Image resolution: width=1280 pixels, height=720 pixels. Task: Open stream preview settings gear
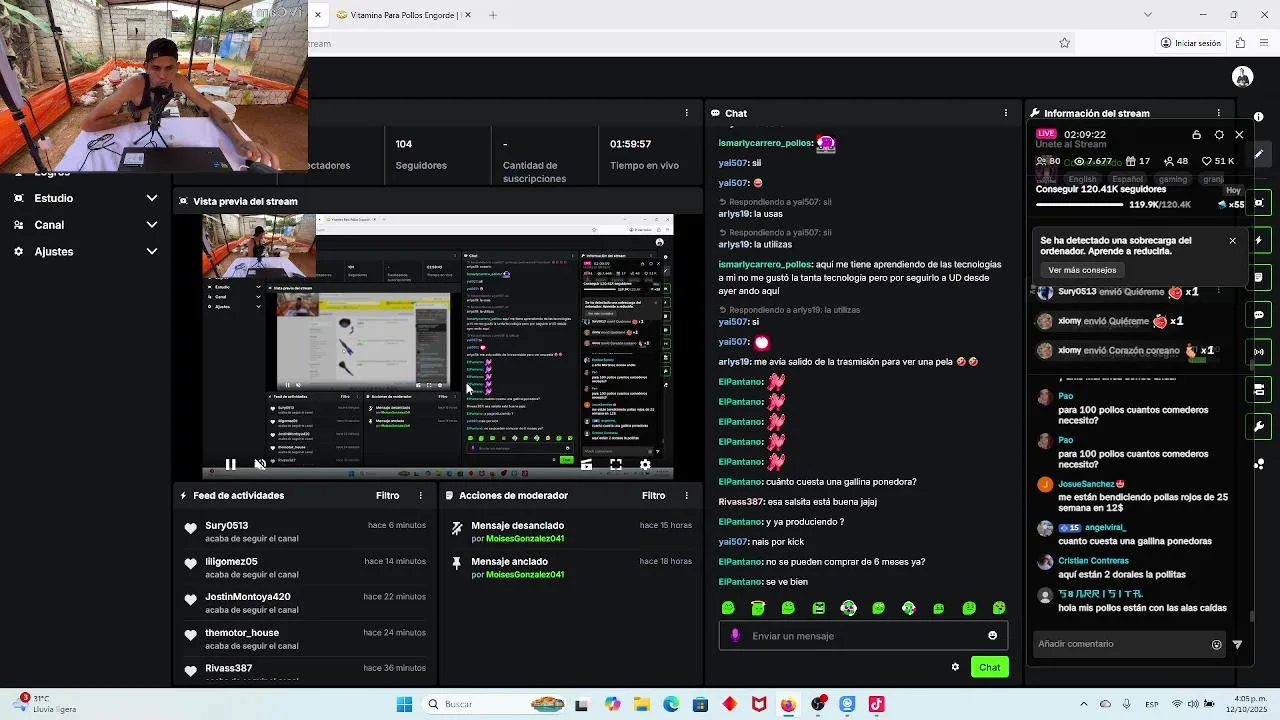click(x=645, y=464)
